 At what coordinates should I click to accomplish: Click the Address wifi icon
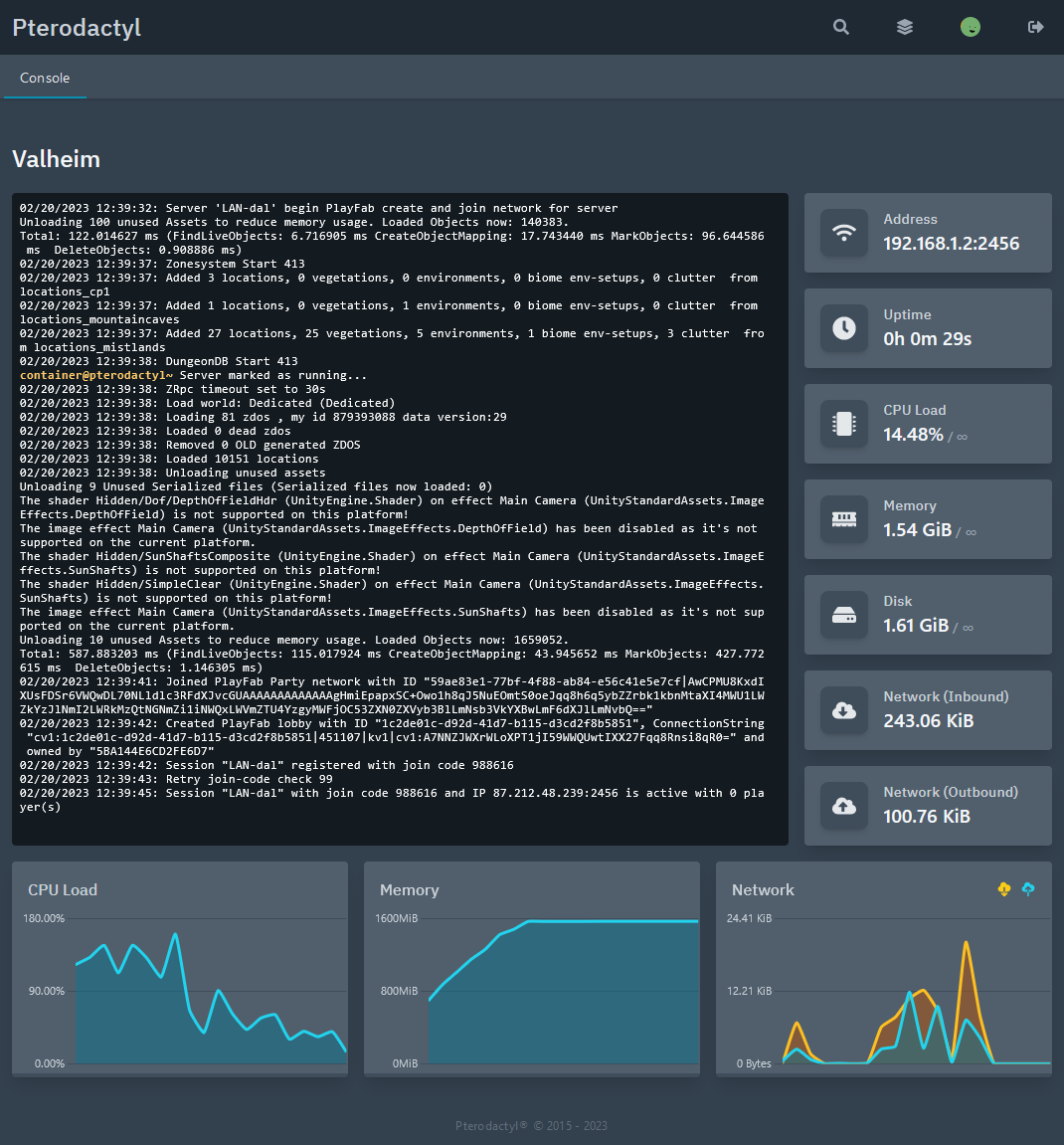click(844, 233)
